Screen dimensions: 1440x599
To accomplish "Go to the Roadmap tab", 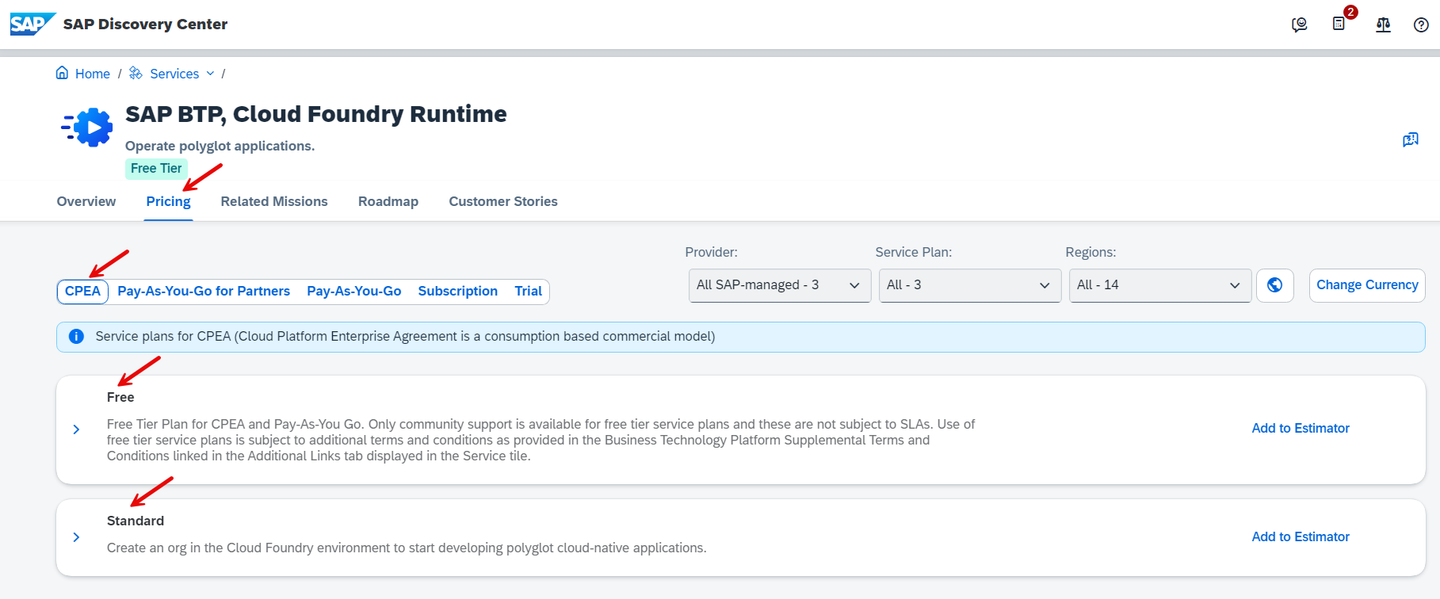I will 388,201.
